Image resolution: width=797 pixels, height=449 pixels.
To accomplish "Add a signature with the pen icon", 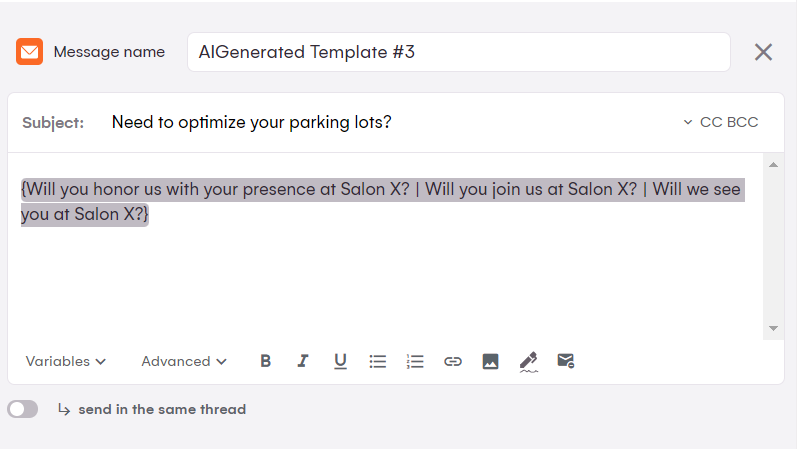I will tap(529, 361).
